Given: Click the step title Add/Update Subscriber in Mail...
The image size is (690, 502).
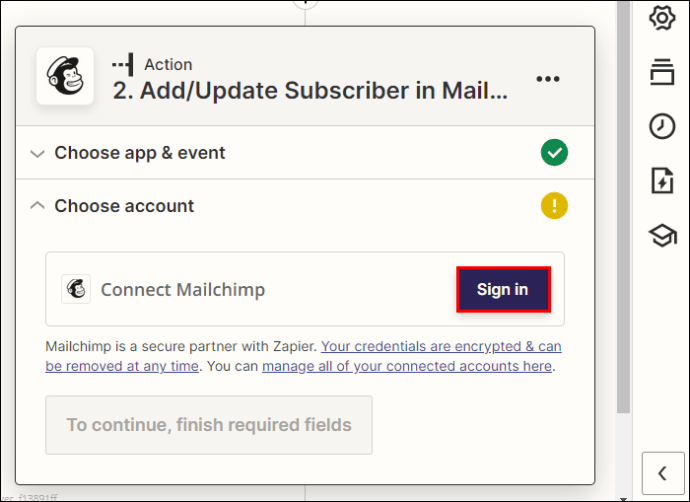Looking at the screenshot, I should 310,91.
